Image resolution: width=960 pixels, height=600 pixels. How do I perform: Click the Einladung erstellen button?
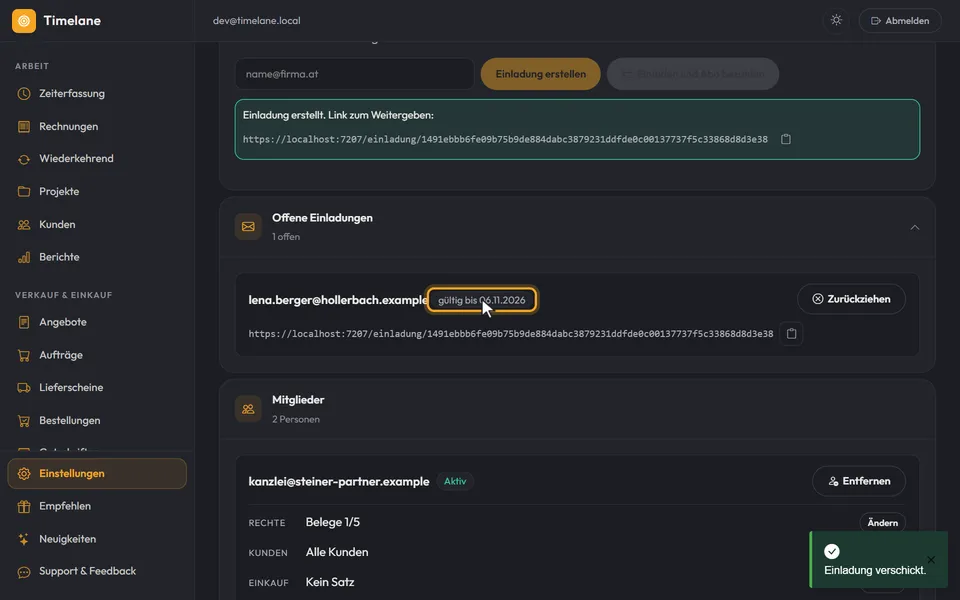(541, 74)
